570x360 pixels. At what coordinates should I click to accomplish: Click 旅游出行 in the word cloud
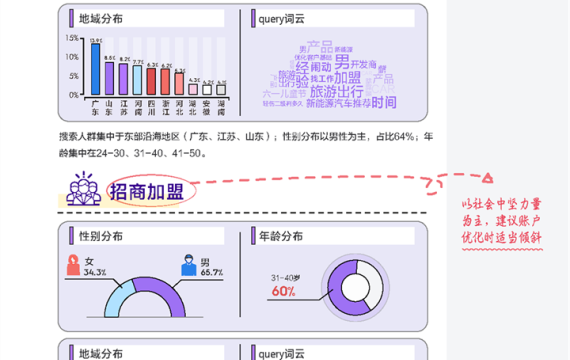[337, 91]
